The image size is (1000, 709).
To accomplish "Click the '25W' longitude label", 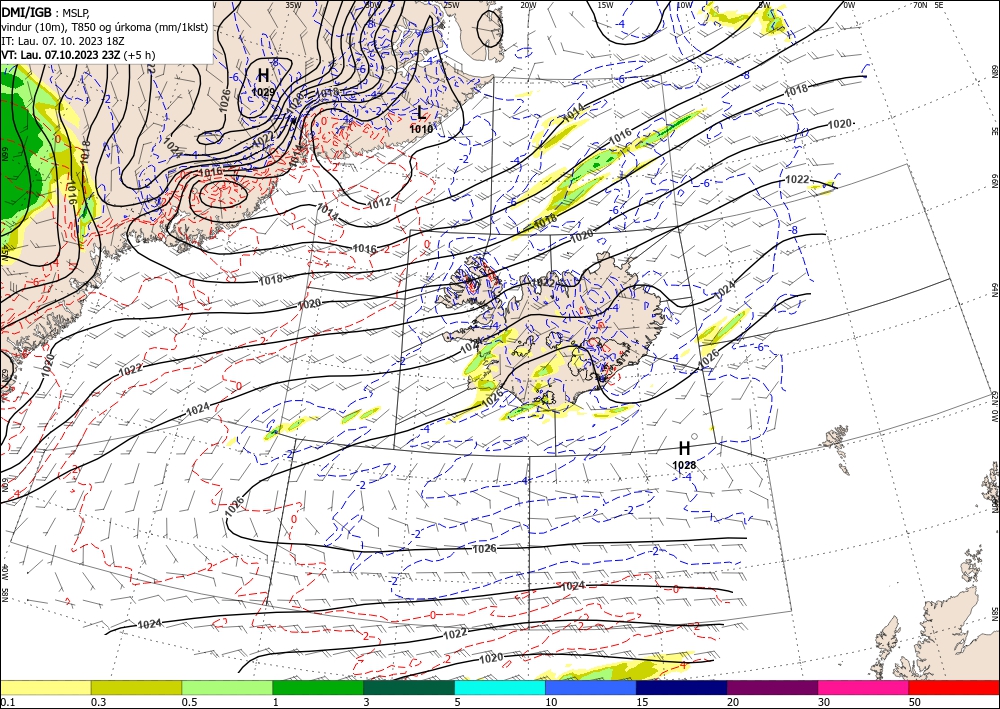I will (451, 5).
